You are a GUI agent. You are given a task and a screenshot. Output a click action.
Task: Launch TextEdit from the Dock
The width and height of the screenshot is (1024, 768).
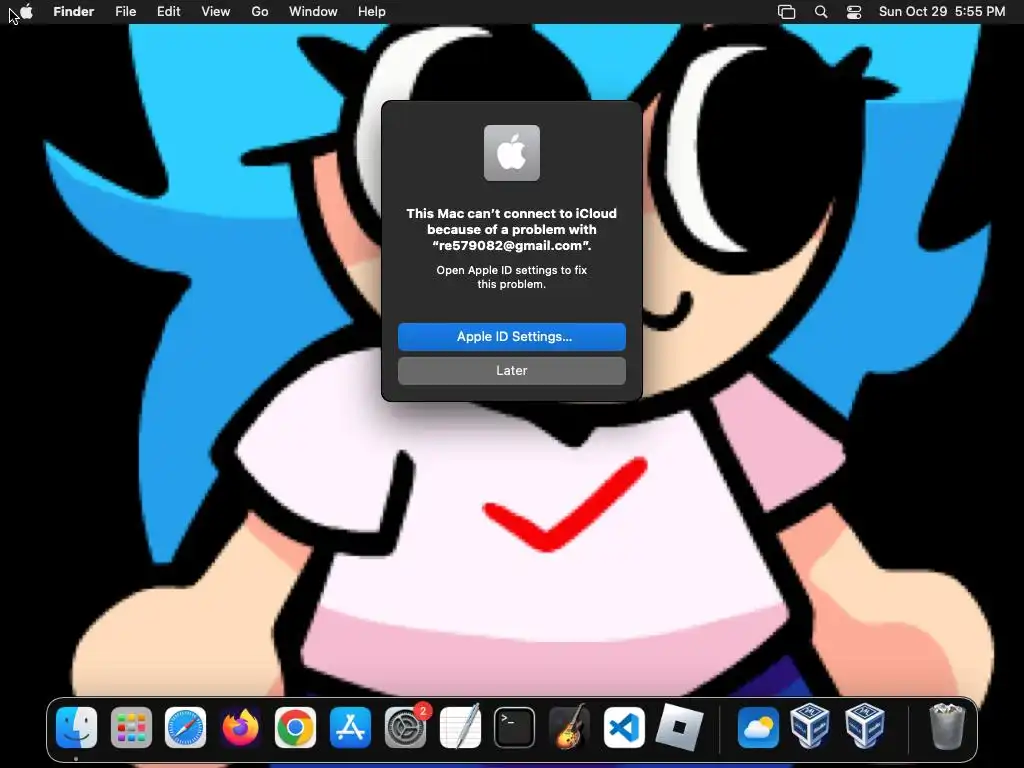point(460,726)
